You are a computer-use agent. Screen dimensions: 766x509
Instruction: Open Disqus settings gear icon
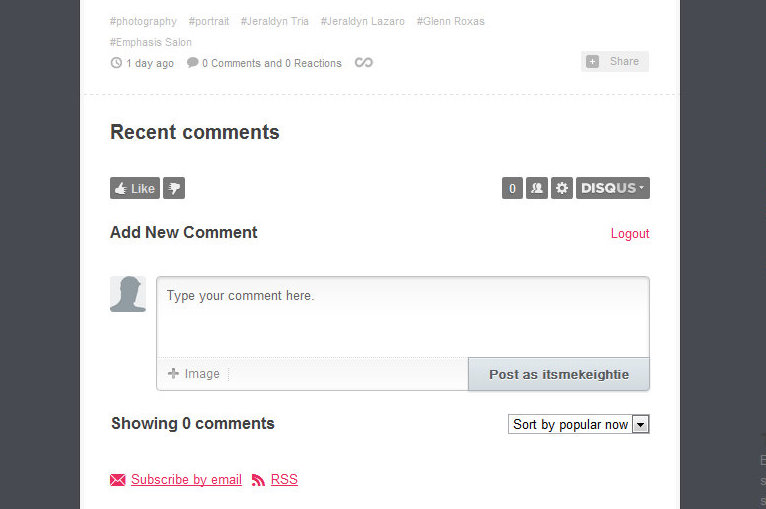[x=562, y=188]
